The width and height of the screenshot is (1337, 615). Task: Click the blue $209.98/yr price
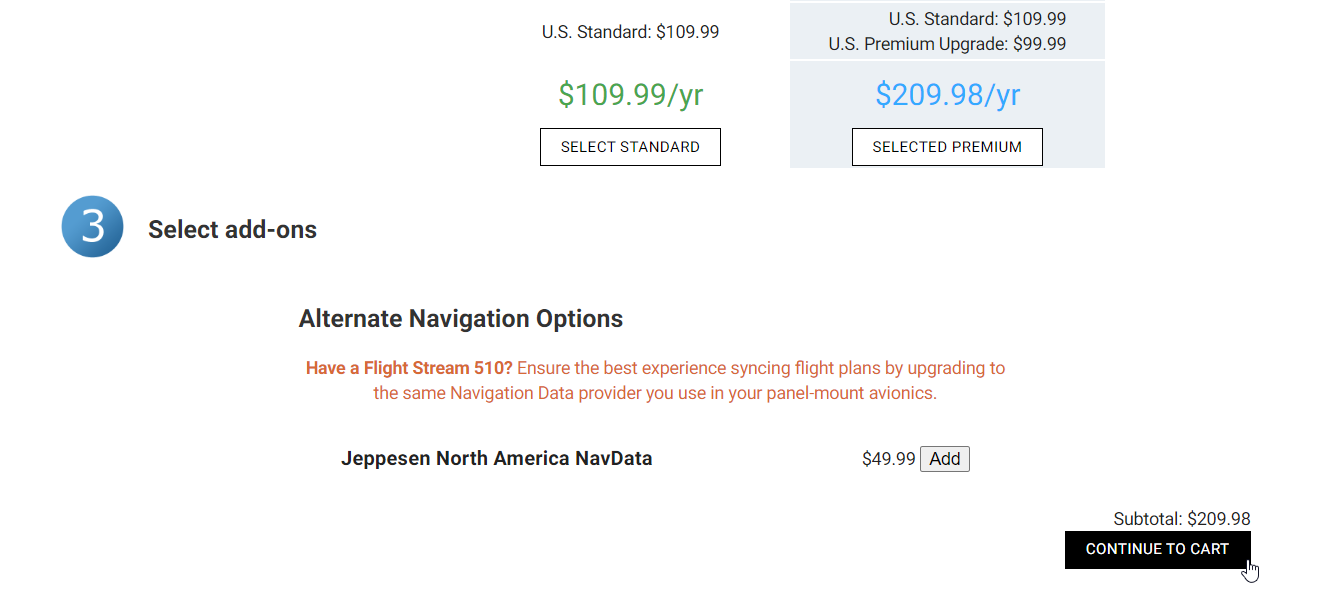[x=948, y=95]
